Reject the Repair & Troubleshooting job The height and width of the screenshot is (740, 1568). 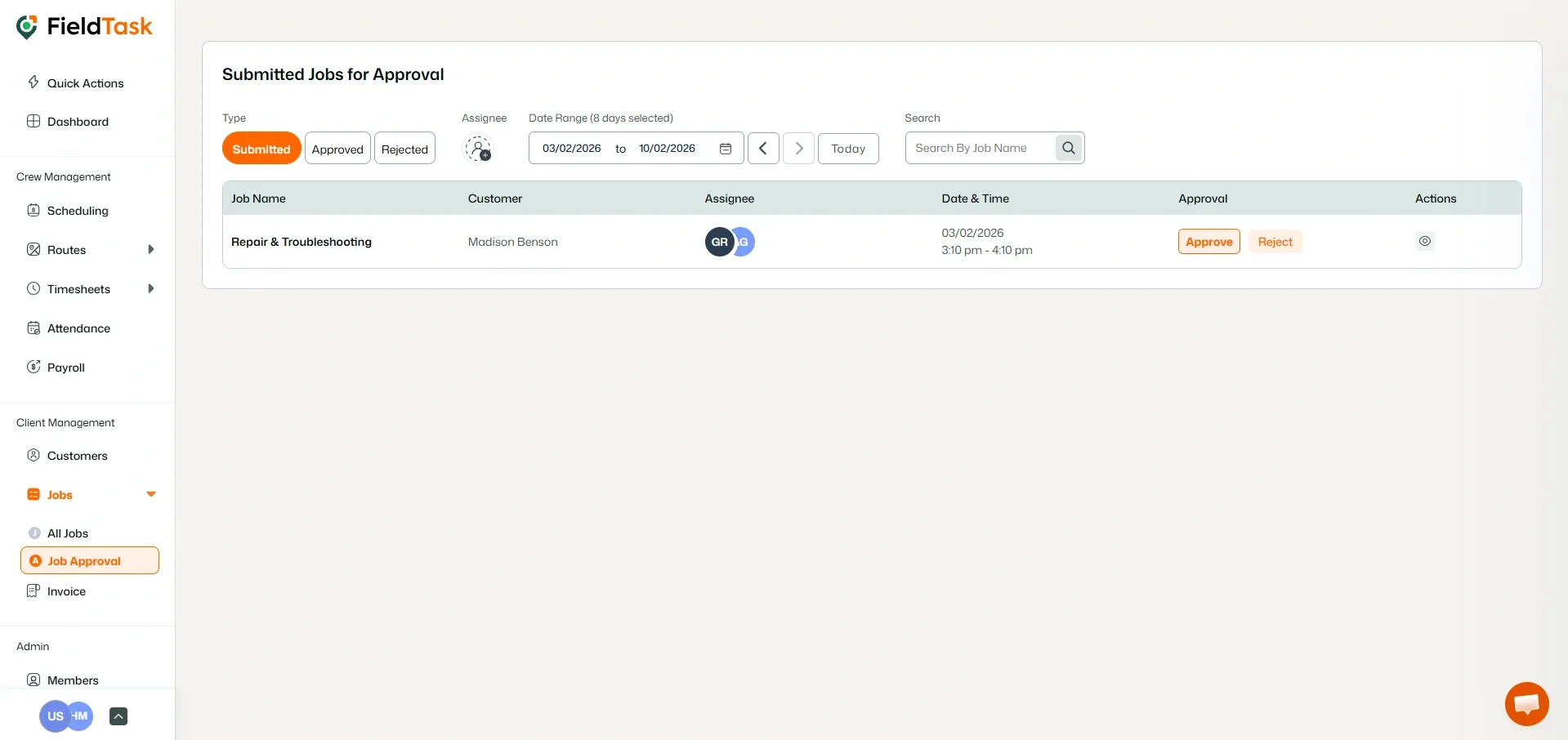pyautogui.click(x=1275, y=242)
